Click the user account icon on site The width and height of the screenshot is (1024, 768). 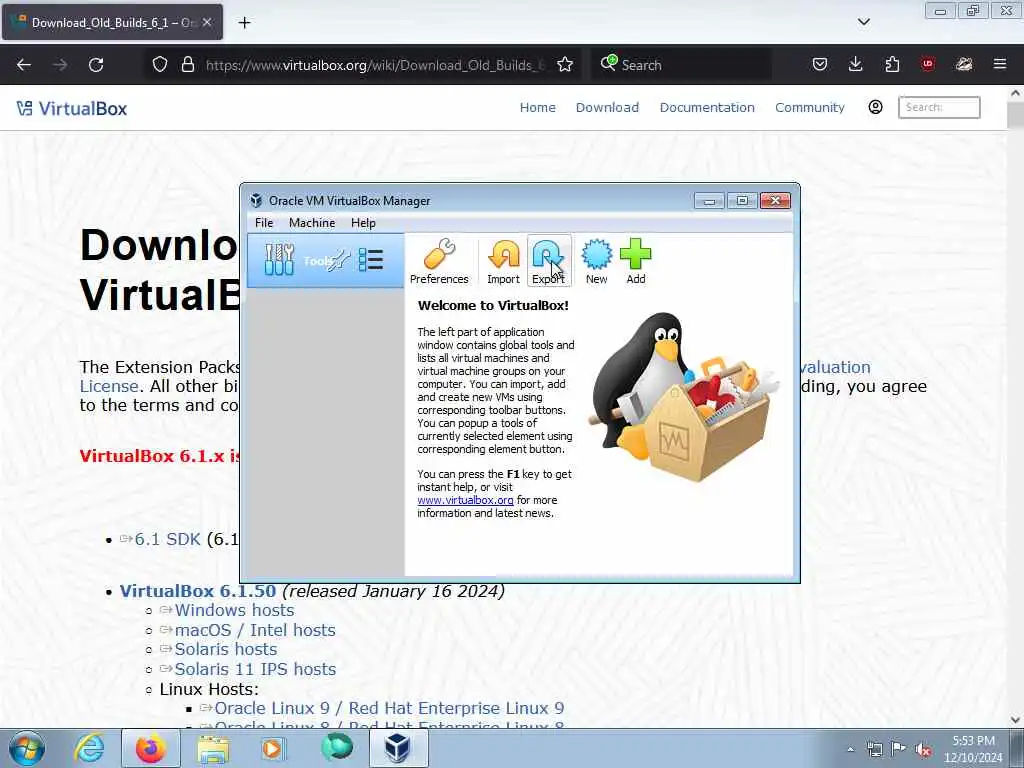[876, 107]
